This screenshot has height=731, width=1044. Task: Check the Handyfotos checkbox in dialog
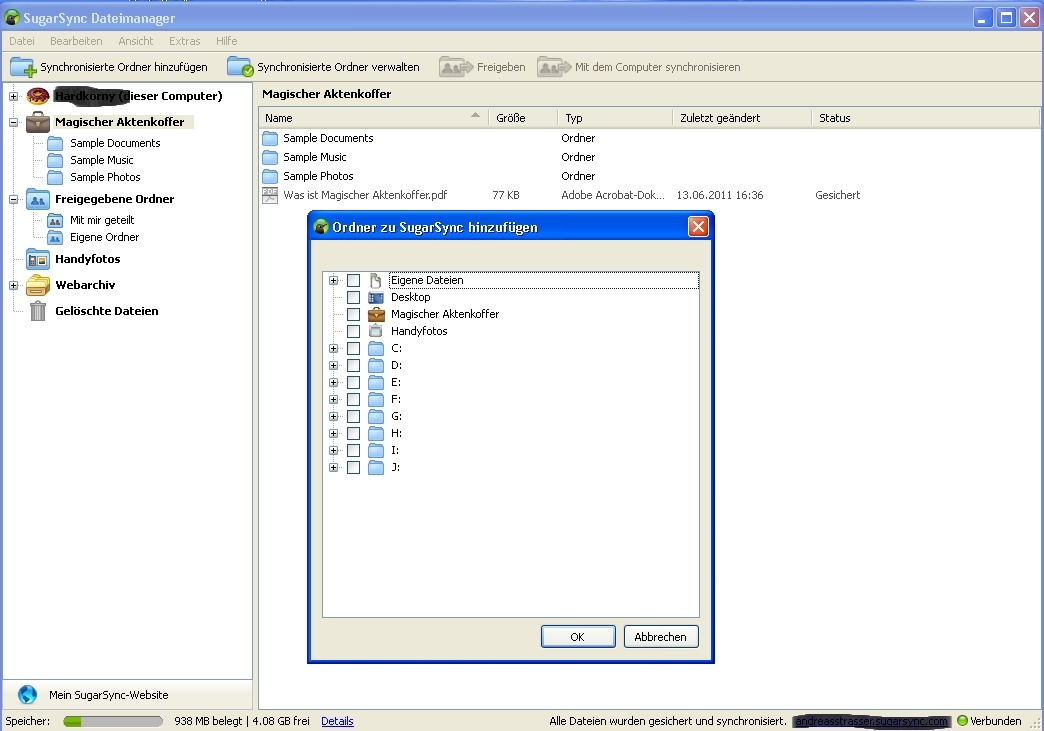[354, 332]
